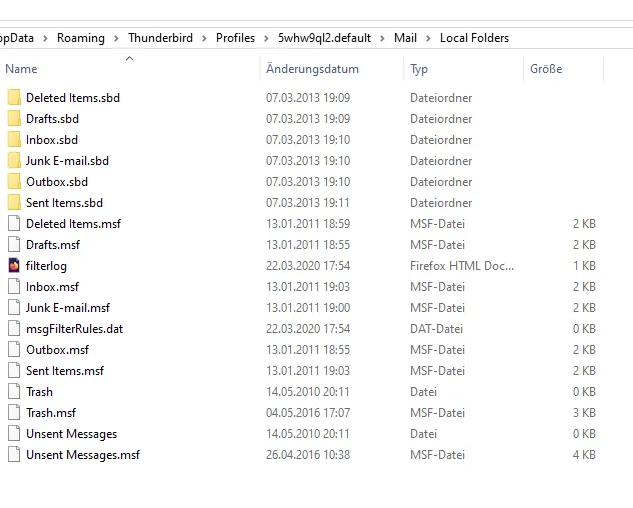Click the Trash file icon
The width and height of the screenshot is (633, 508).
[14, 392]
